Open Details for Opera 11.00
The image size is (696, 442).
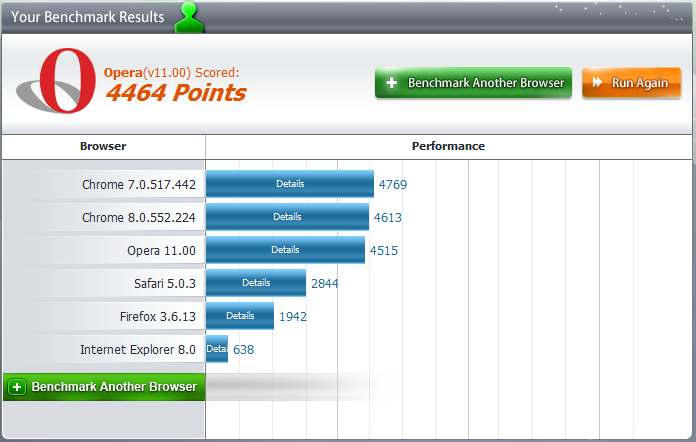pyautogui.click(x=285, y=250)
